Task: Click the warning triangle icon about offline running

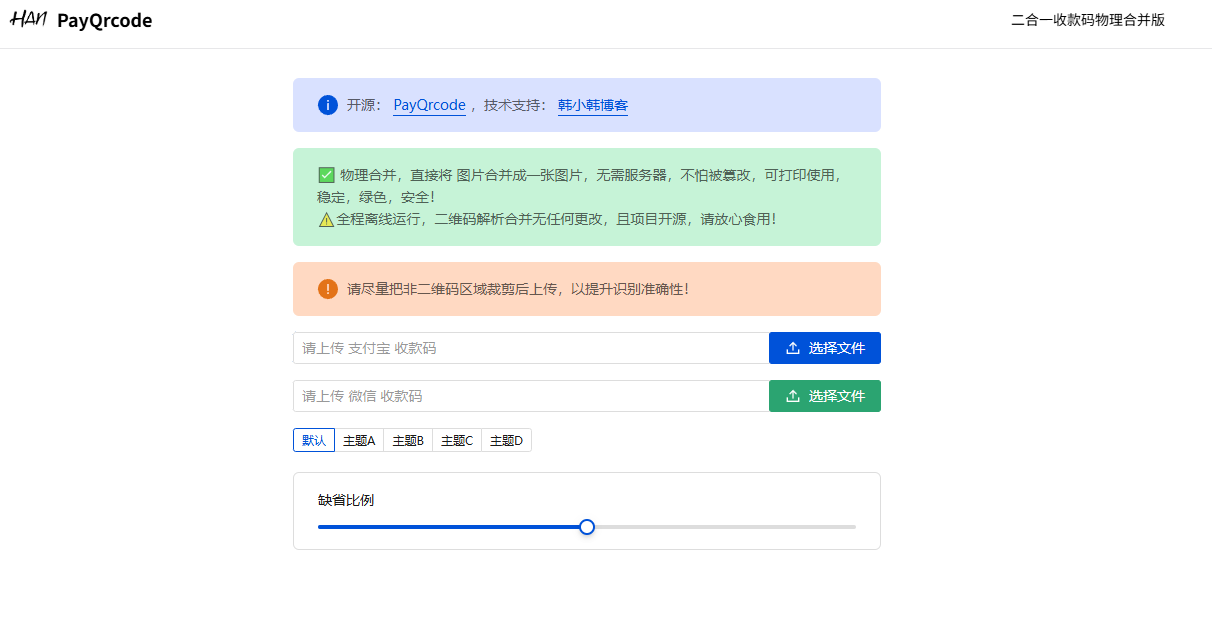Action: (325, 219)
